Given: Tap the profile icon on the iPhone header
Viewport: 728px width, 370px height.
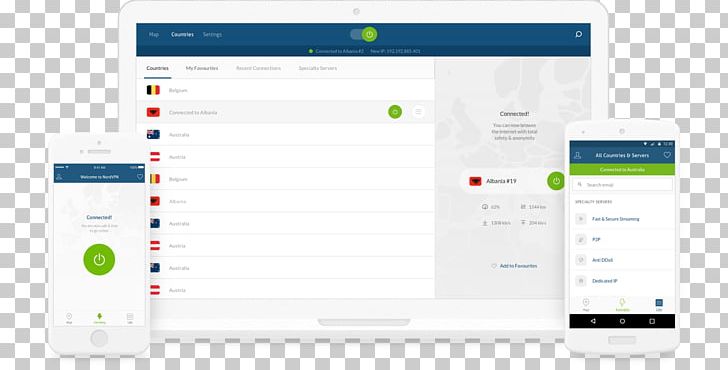Looking at the screenshot, I should pos(59,177).
